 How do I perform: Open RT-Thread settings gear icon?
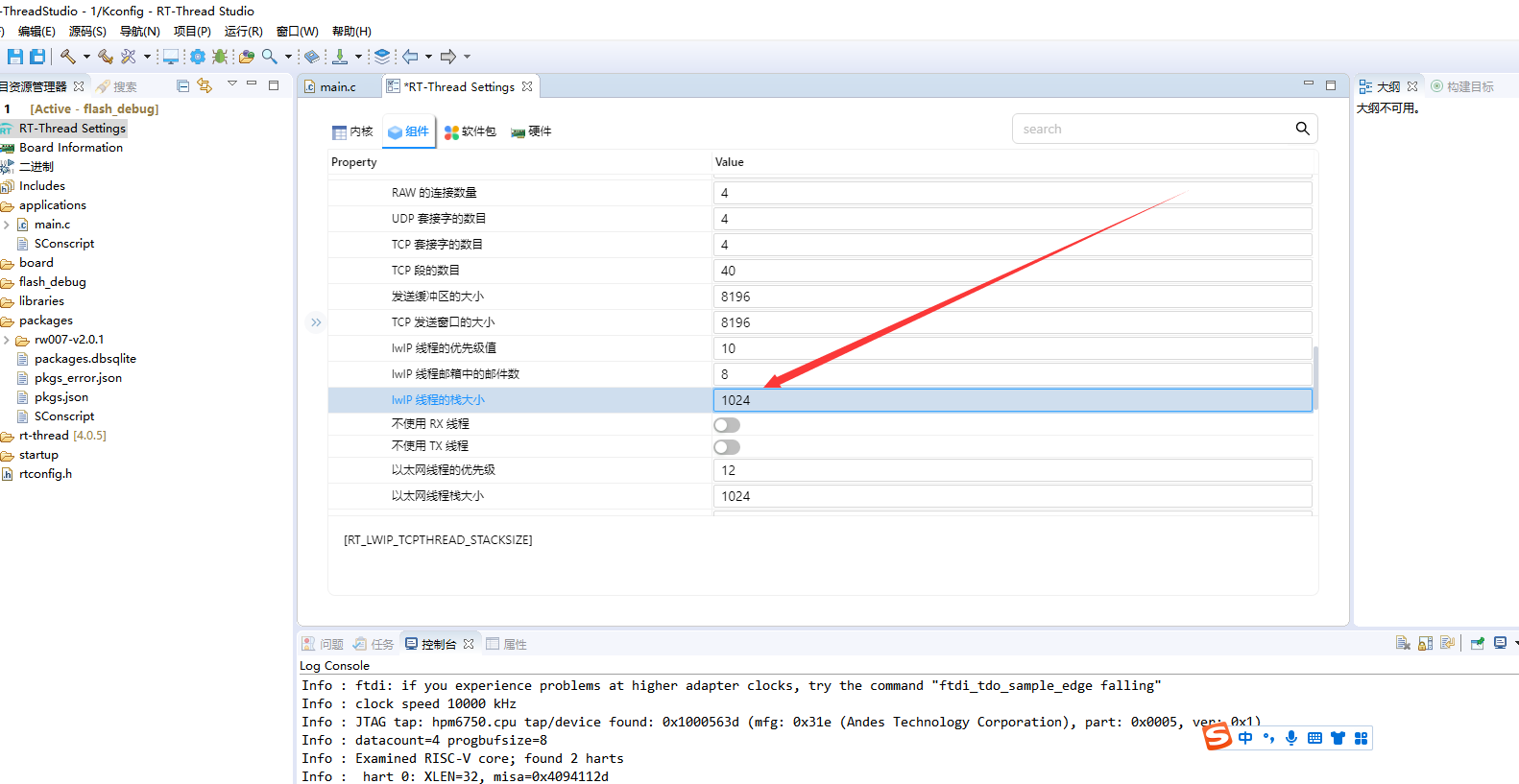coord(198,57)
